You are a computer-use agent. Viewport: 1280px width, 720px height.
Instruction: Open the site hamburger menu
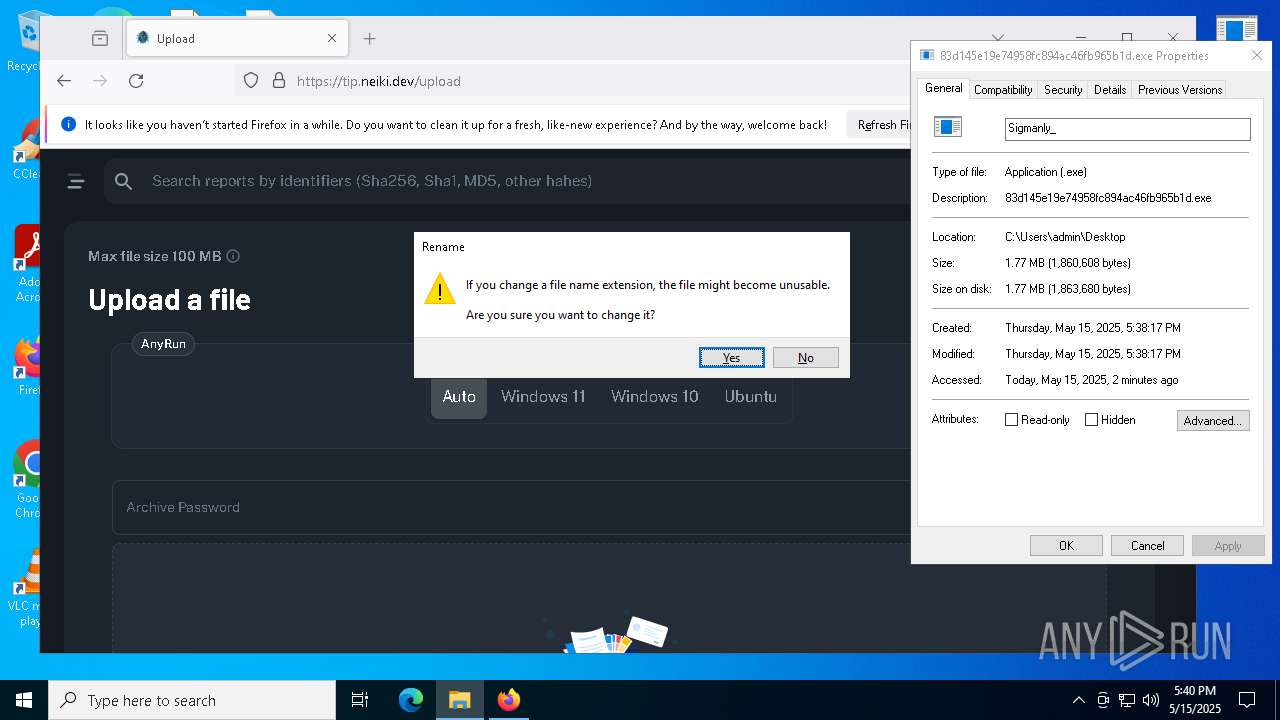pos(75,181)
